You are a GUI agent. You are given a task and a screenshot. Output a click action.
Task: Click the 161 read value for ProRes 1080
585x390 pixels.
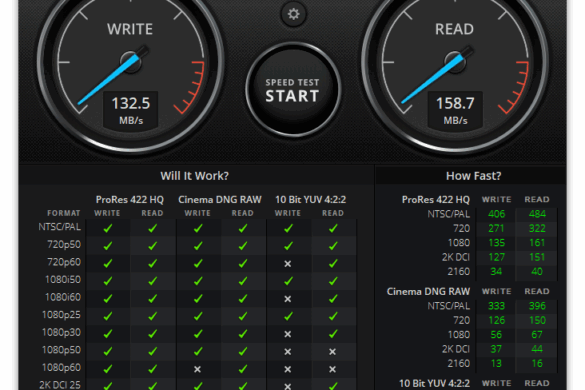(537, 243)
